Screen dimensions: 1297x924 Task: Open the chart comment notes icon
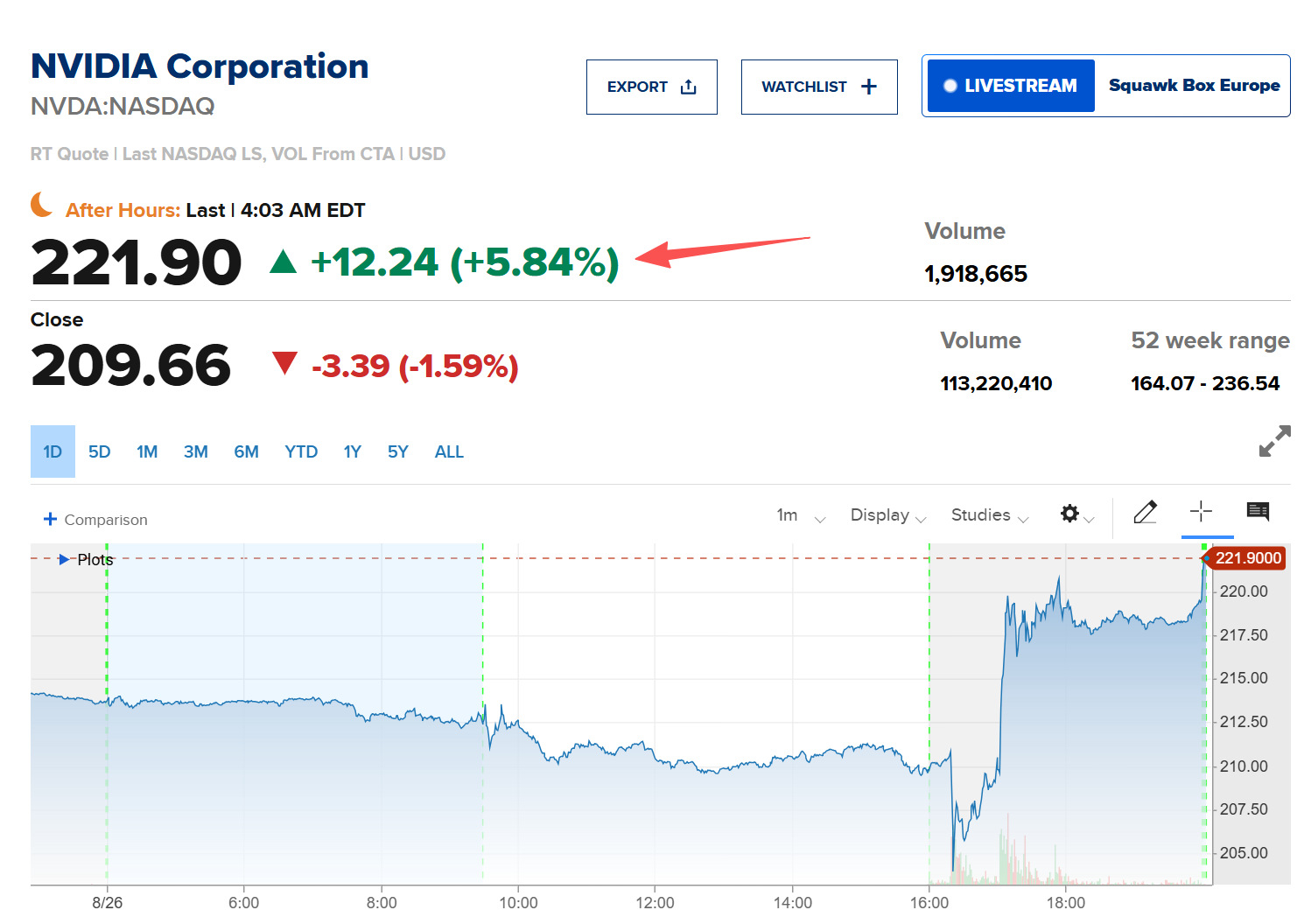(x=1258, y=511)
